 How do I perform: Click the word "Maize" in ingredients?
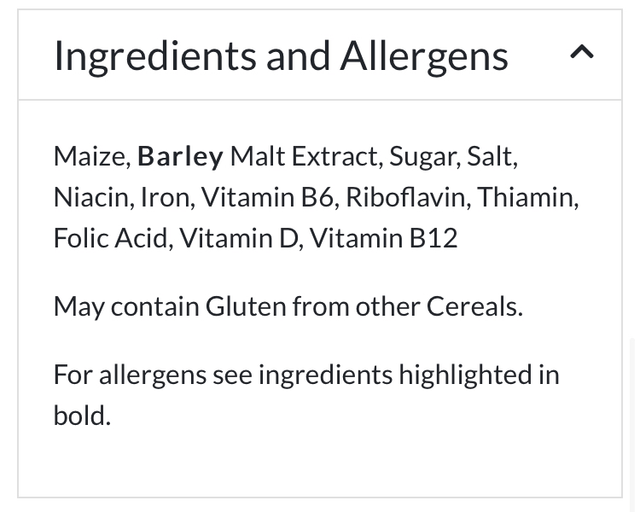(x=90, y=157)
